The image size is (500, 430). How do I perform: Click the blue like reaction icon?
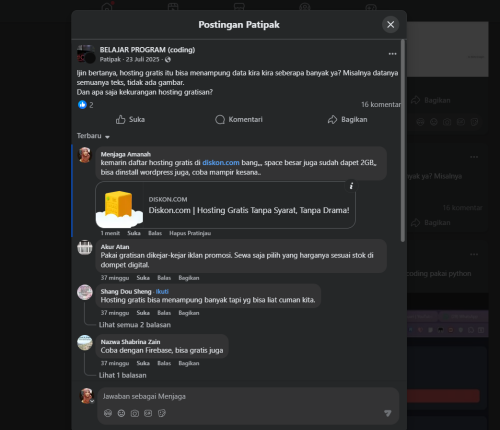[x=82, y=105]
